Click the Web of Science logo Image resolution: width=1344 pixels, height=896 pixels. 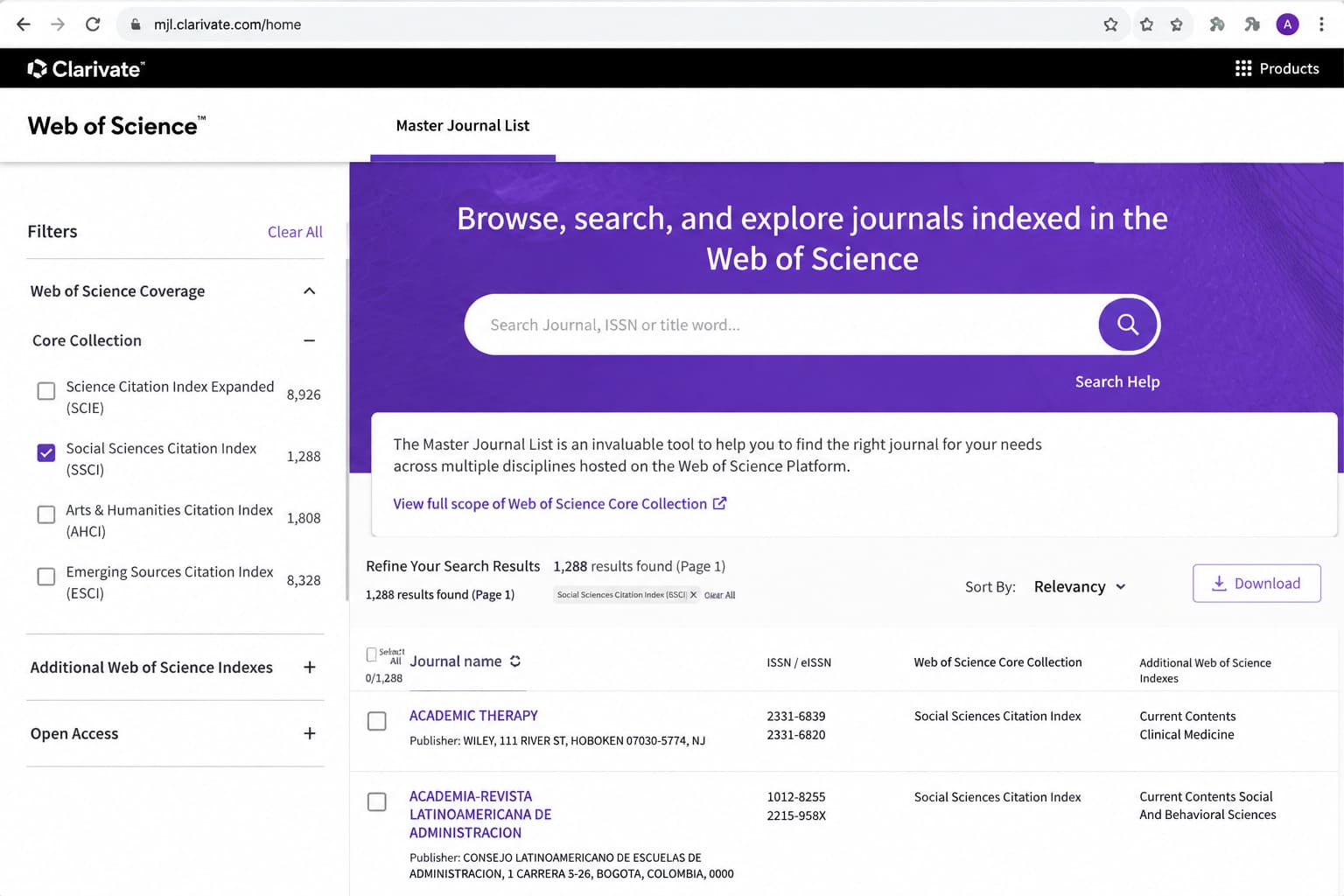(x=116, y=126)
